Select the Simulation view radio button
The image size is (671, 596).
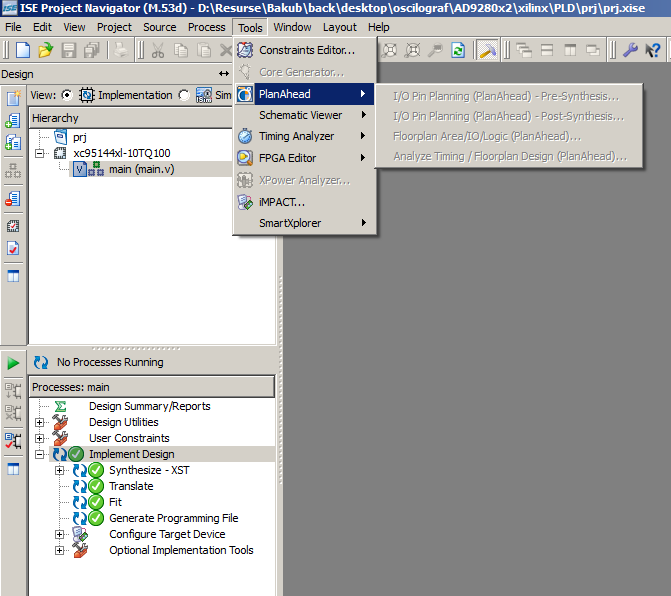(x=184, y=95)
